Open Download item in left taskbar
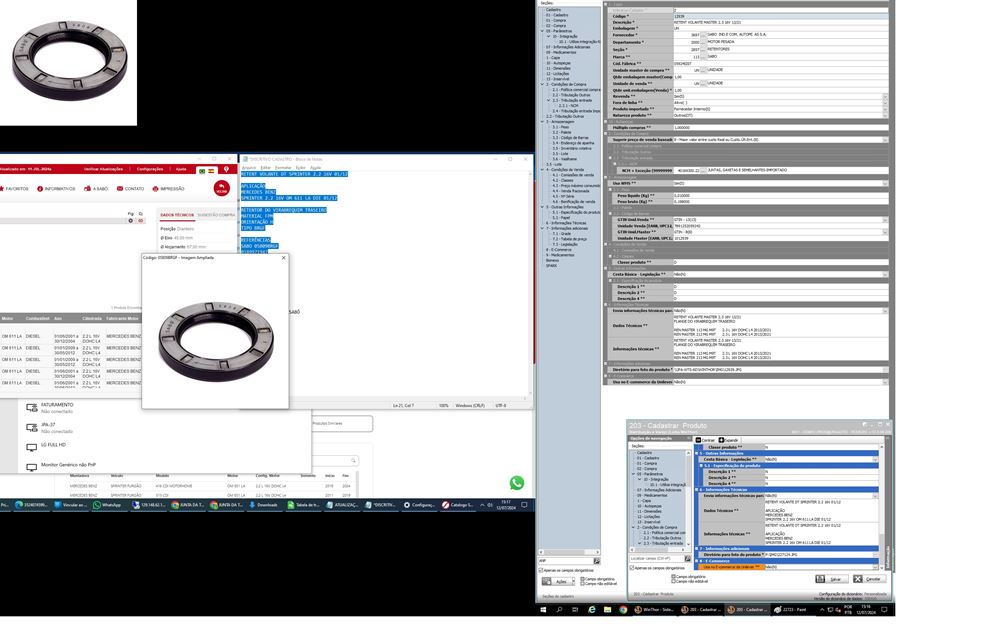 pos(263,505)
